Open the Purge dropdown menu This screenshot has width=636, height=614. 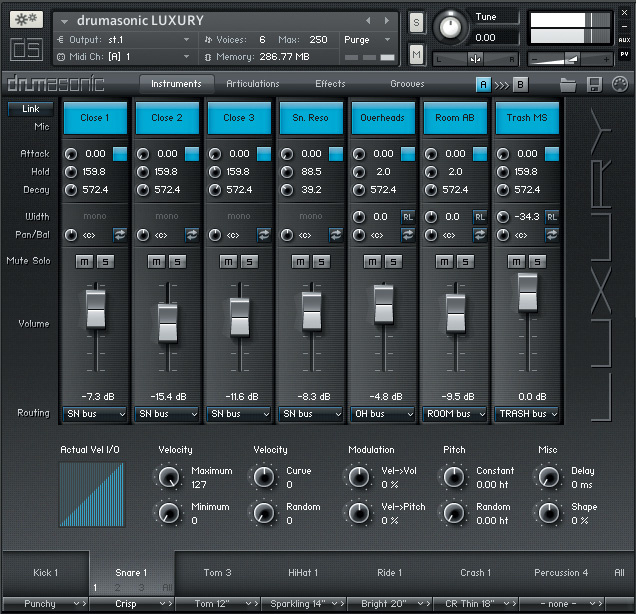367,40
